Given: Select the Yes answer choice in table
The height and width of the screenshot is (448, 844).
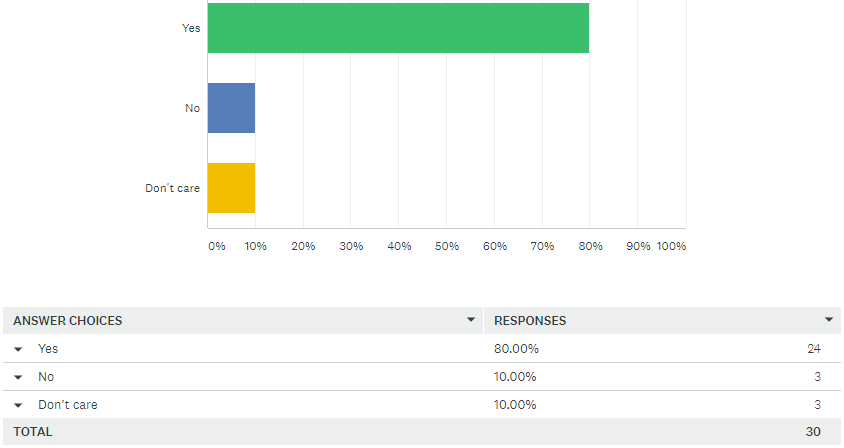Looking at the screenshot, I should [x=48, y=349].
